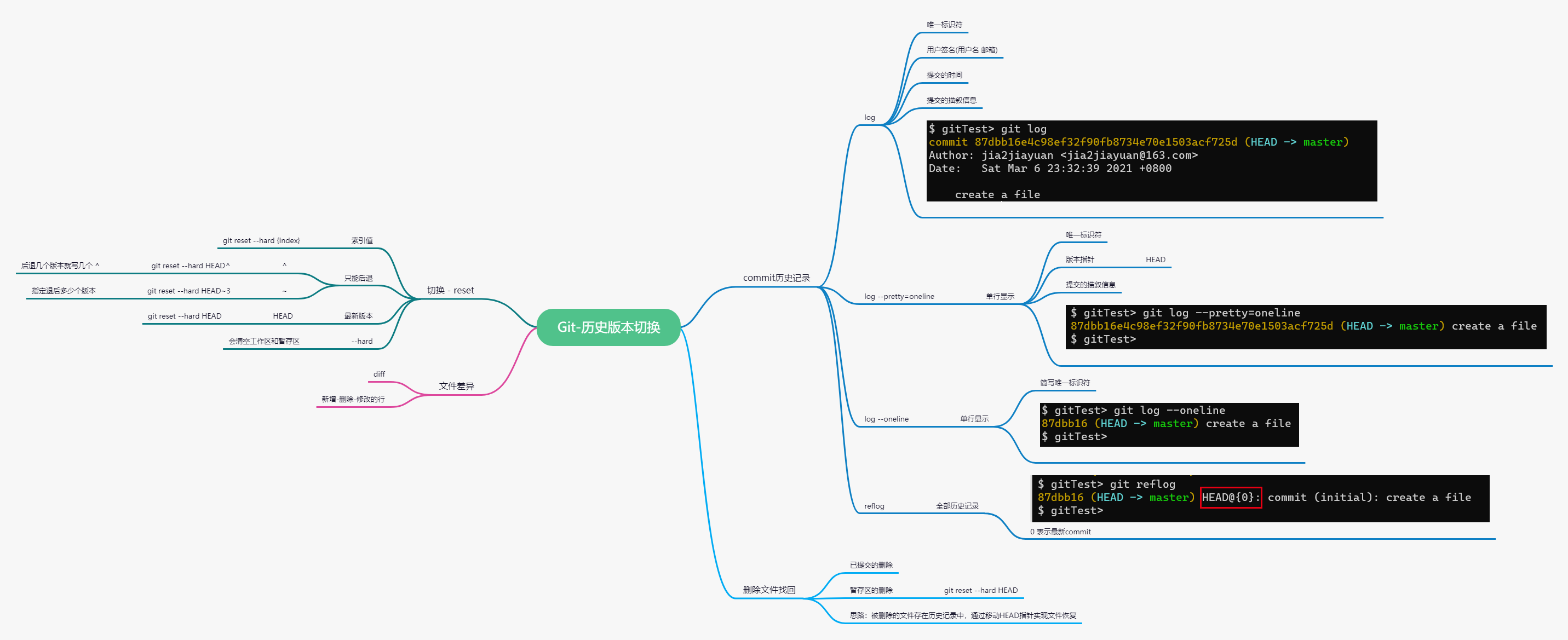Click the git reset --hard HEAD~3 node
Image resolution: width=1568 pixels, height=640 pixels.
coord(189,291)
